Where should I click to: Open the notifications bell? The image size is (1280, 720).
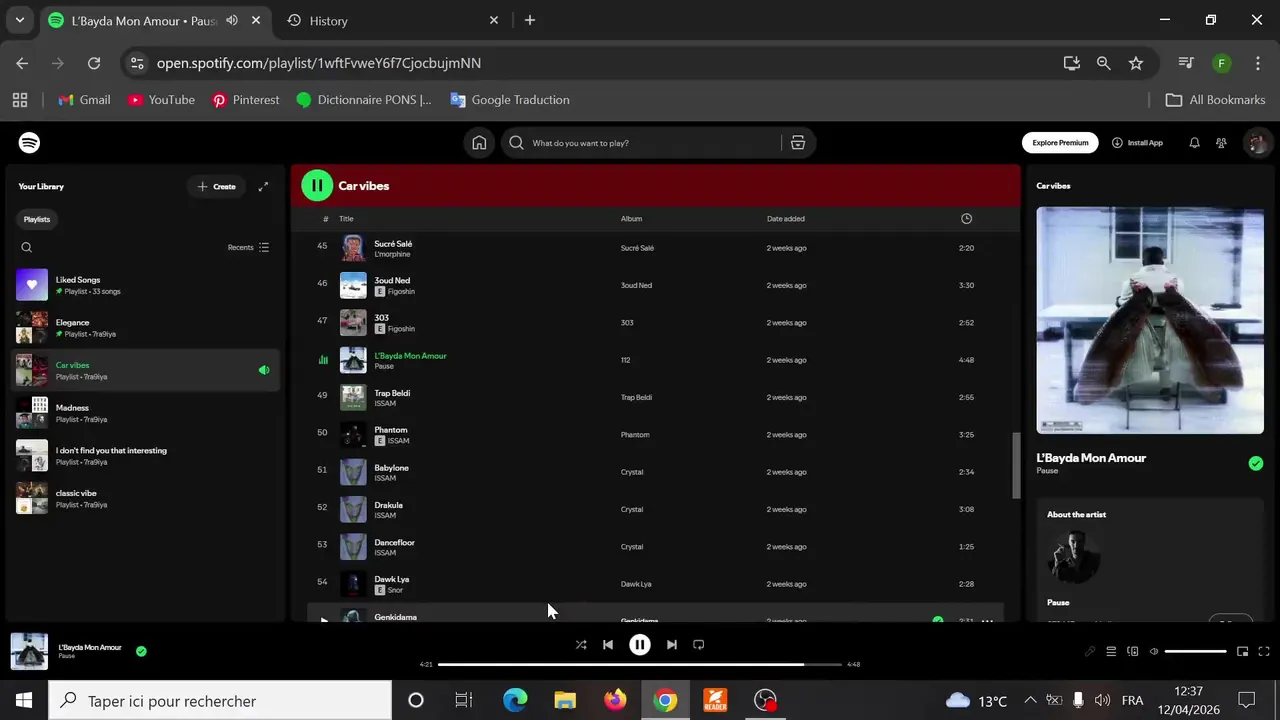click(1194, 143)
